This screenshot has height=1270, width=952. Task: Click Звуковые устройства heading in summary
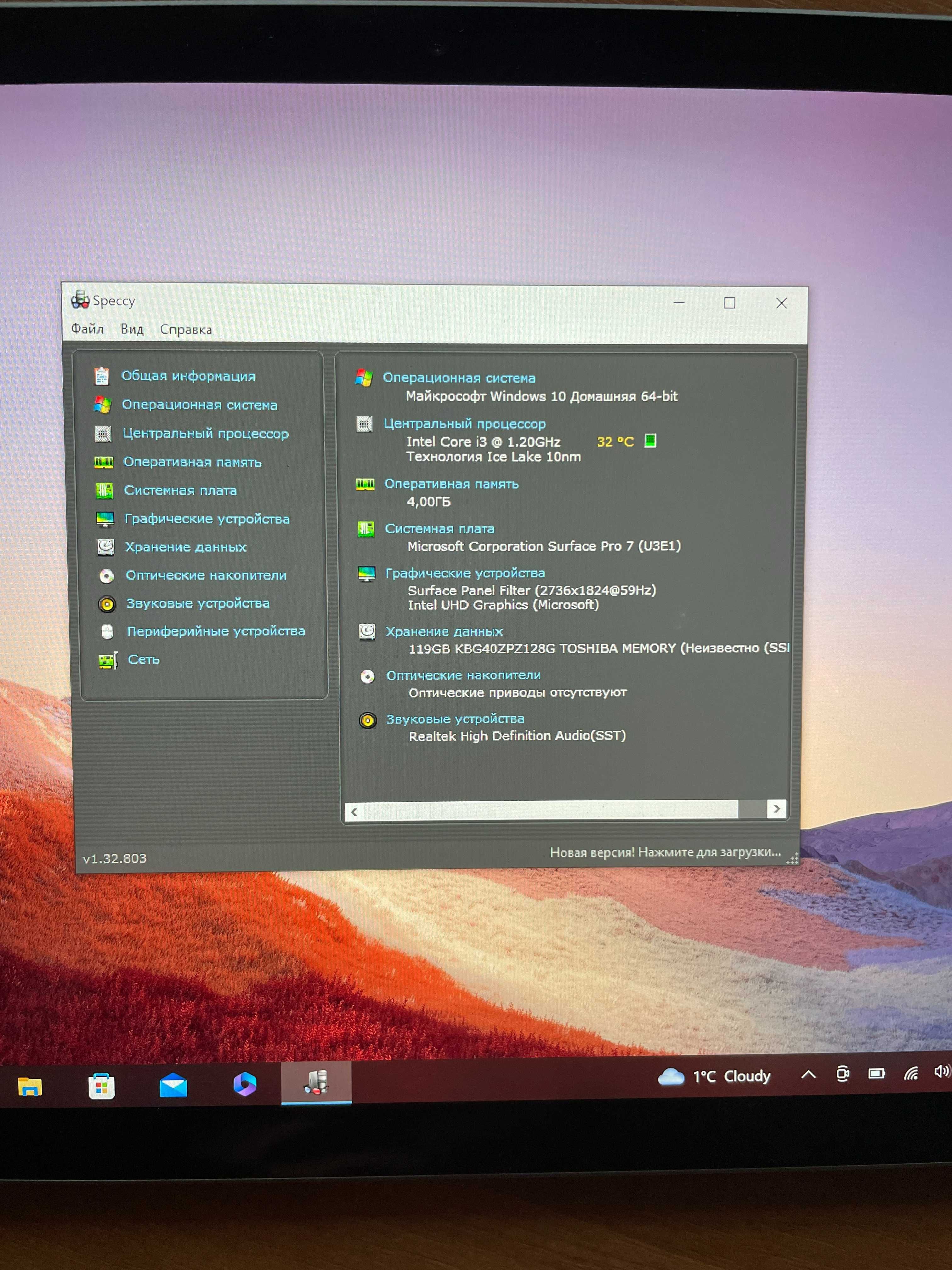[455, 719]
